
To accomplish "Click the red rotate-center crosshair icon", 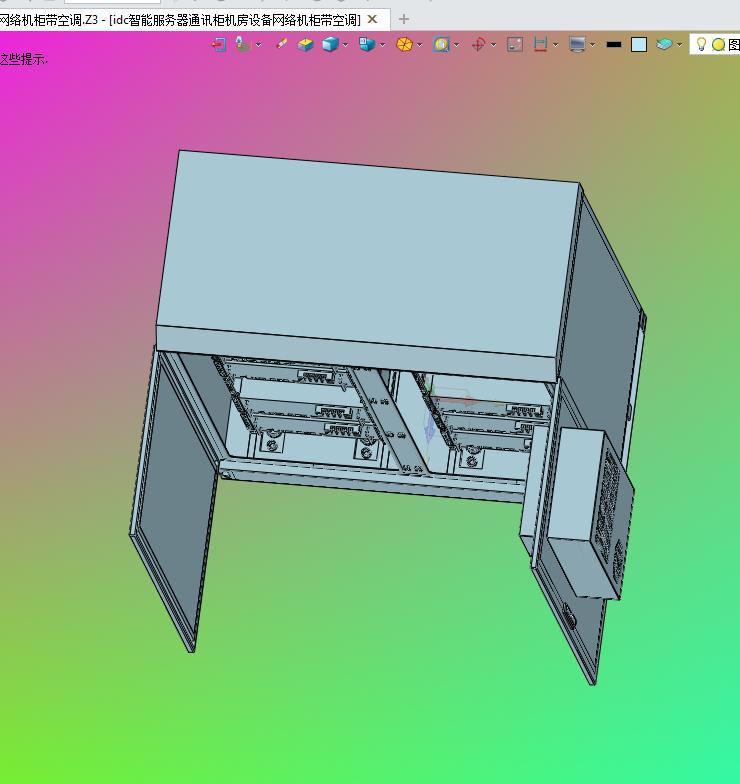I will pyautogui.click(x=478, y=44).
